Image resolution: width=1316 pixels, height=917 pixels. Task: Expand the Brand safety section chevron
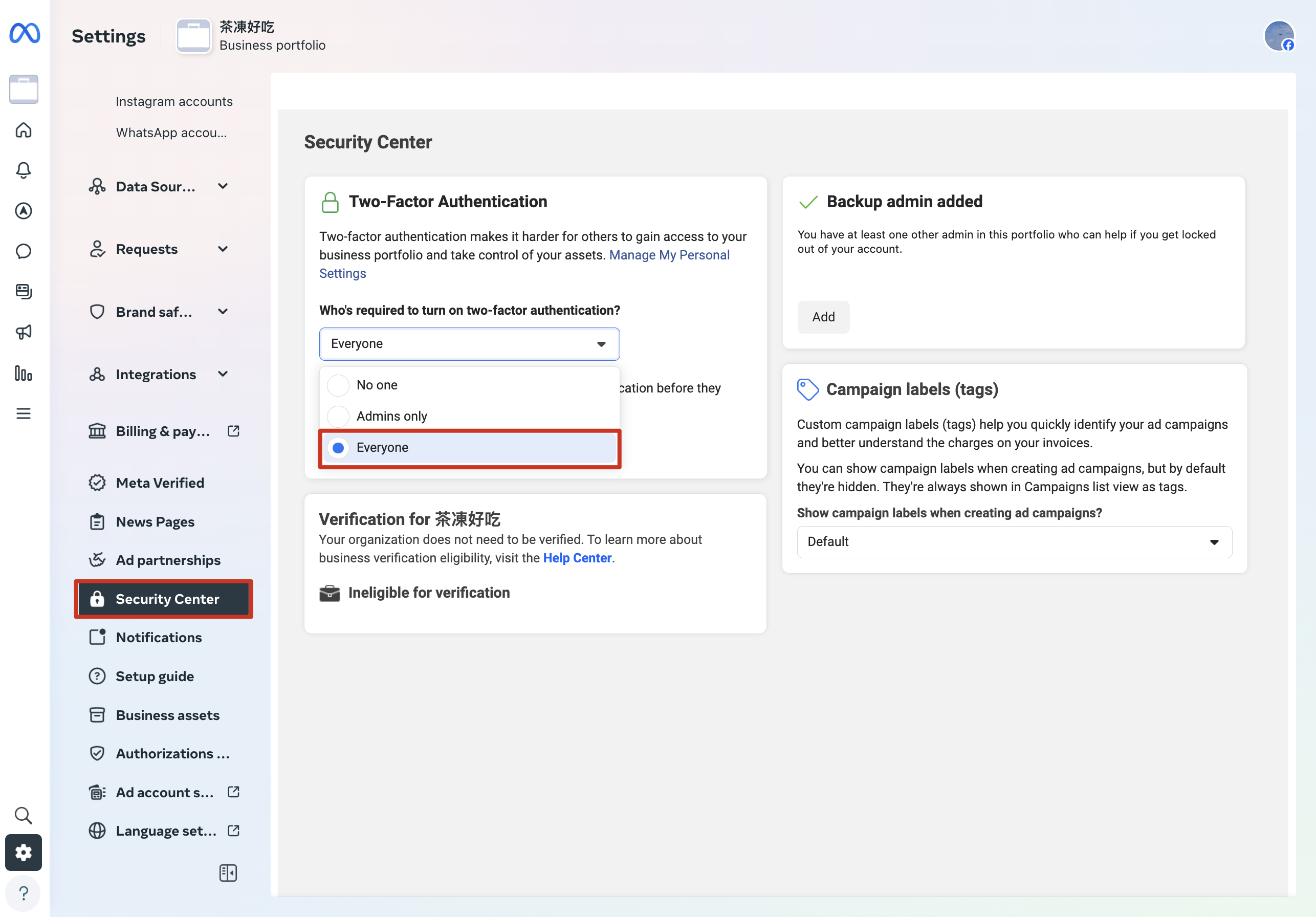pyautogui.click(x=223, y=311)
